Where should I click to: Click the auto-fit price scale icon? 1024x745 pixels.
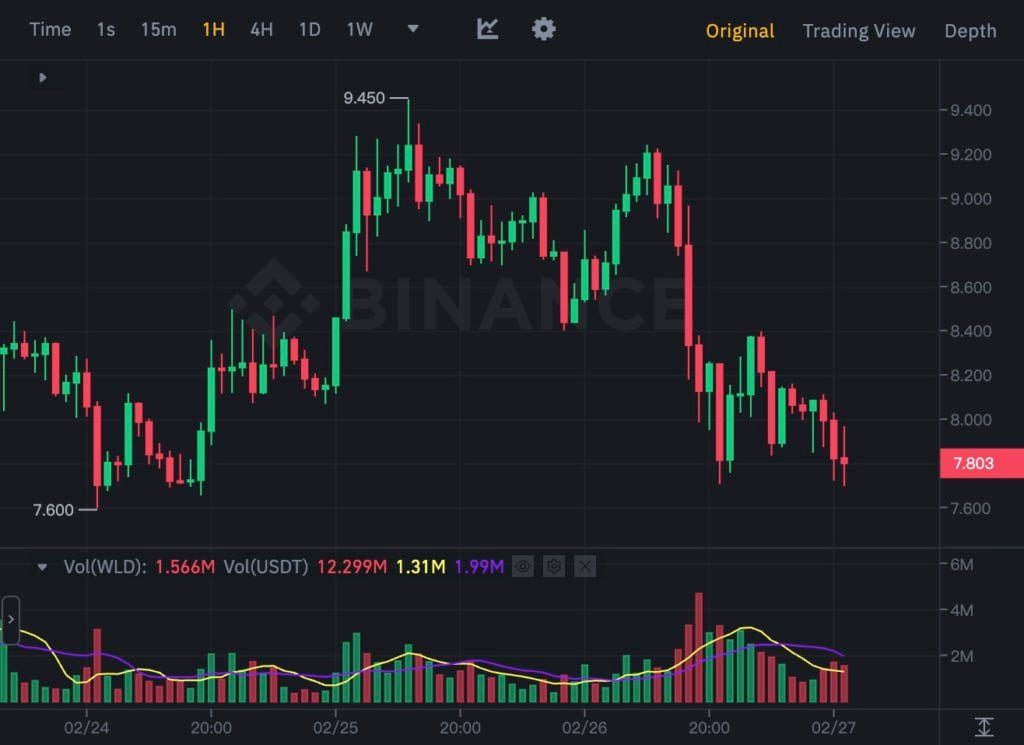[984, 727]
